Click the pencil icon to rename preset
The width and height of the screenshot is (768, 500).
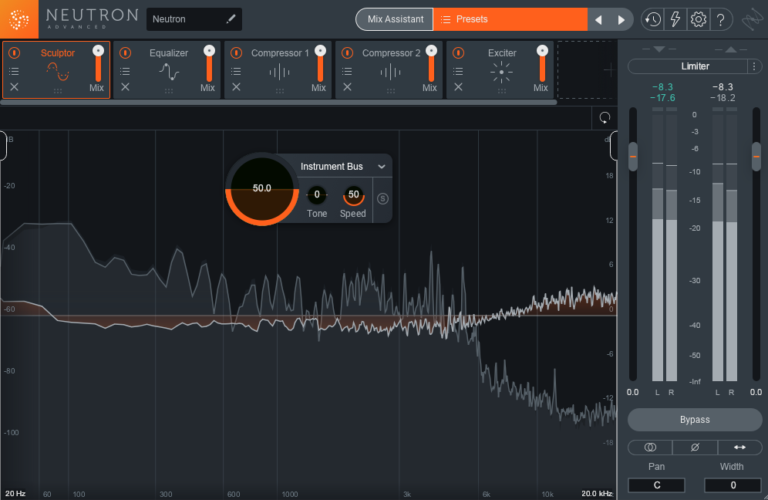[x=231, y=19]
